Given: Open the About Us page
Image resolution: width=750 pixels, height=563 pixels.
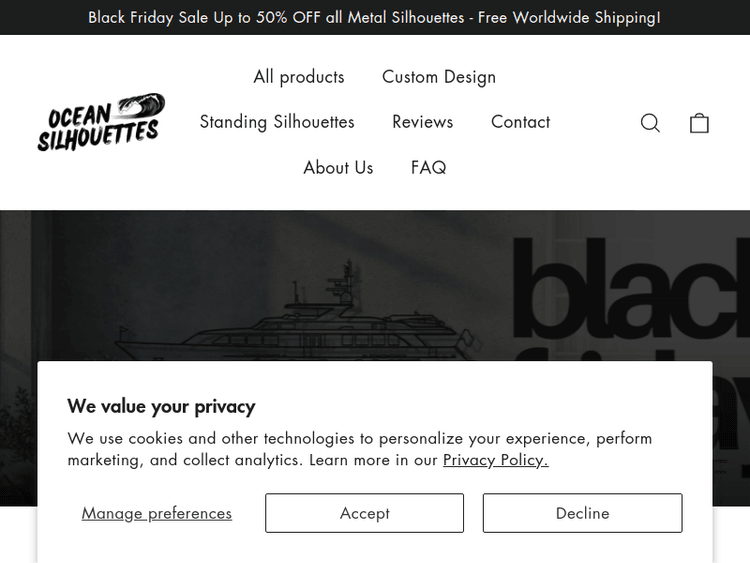Looking at the screenshot, I should pyautogui.click(x=338, y=167).
